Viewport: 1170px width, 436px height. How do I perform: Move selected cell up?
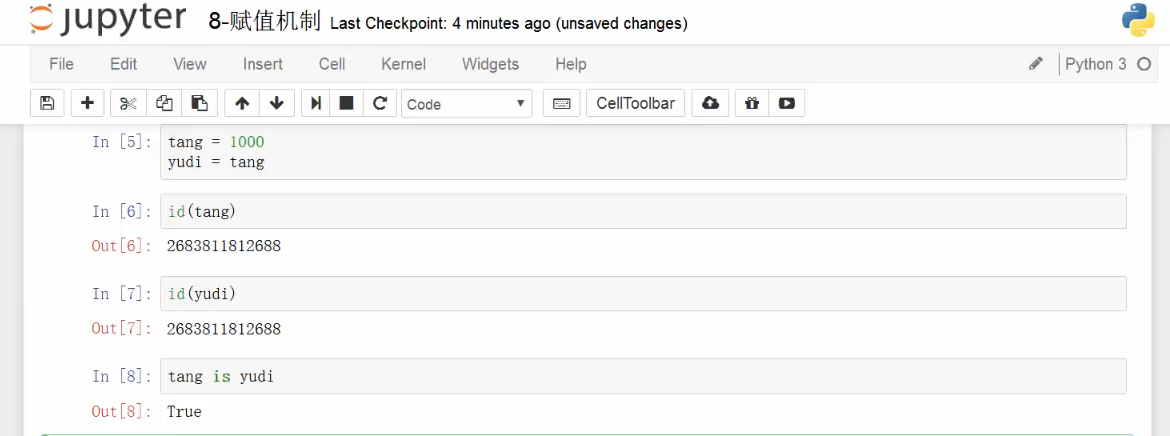coord(242,103)
